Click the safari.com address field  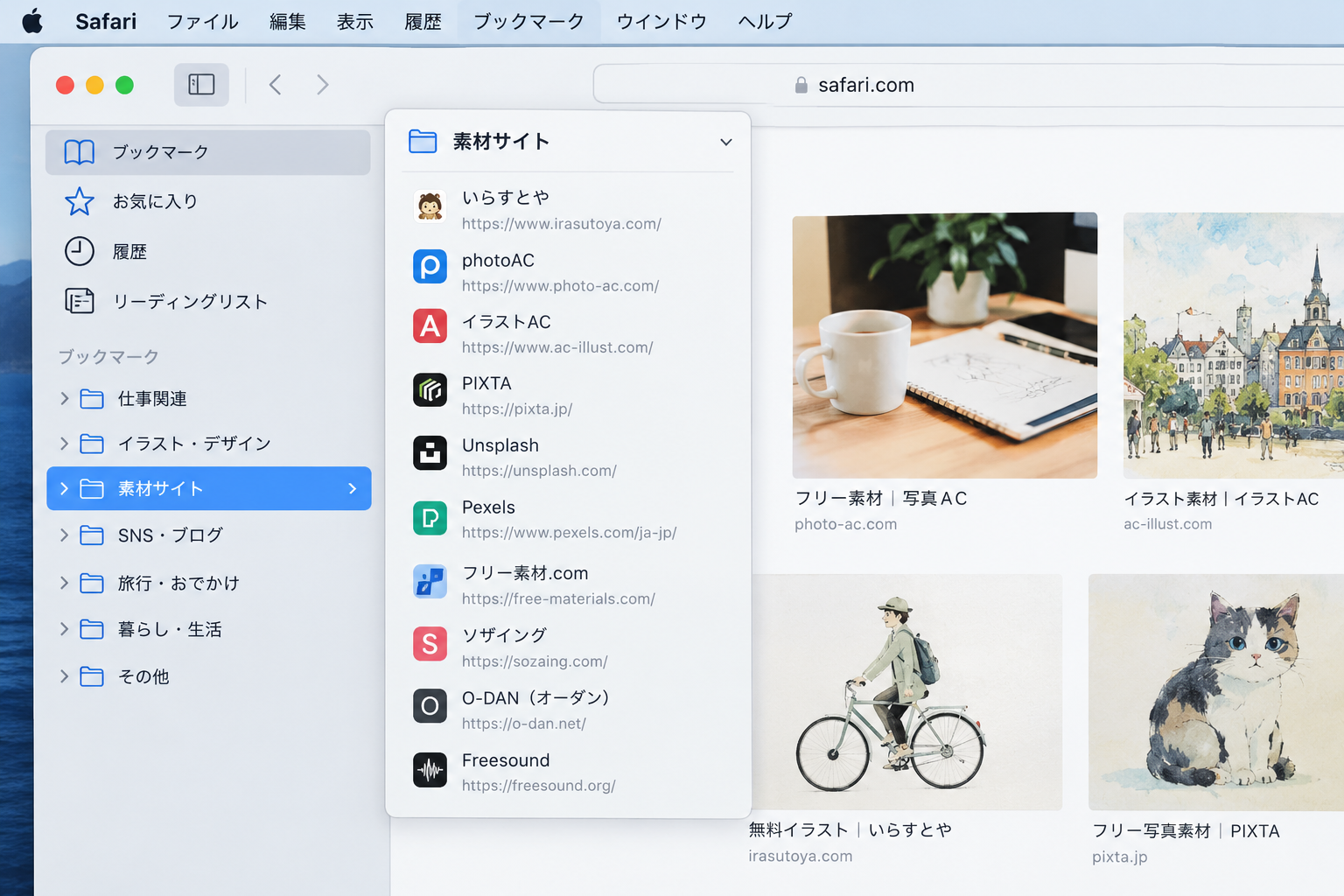pyautogui.click(x=969, y=85)
